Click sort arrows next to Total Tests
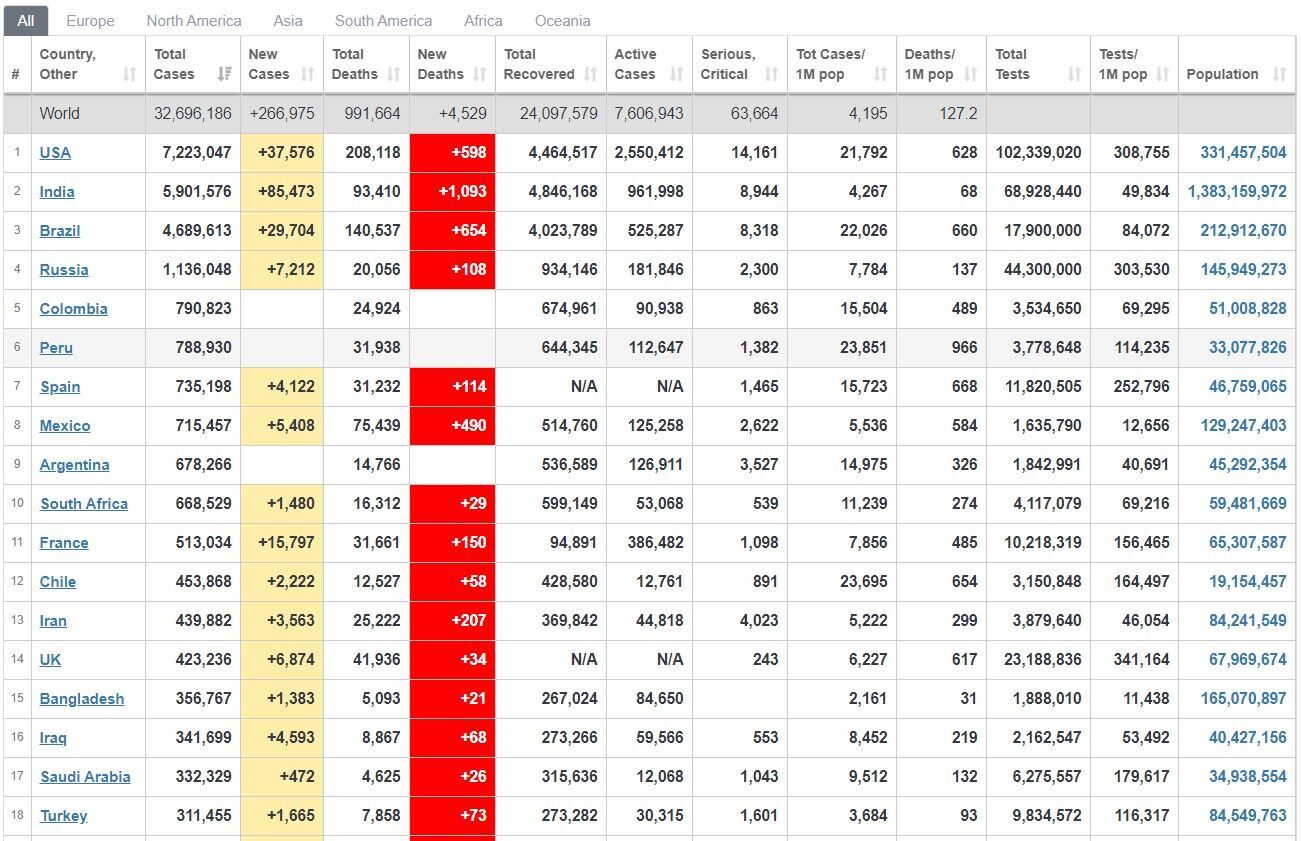 click(1074, 74)
